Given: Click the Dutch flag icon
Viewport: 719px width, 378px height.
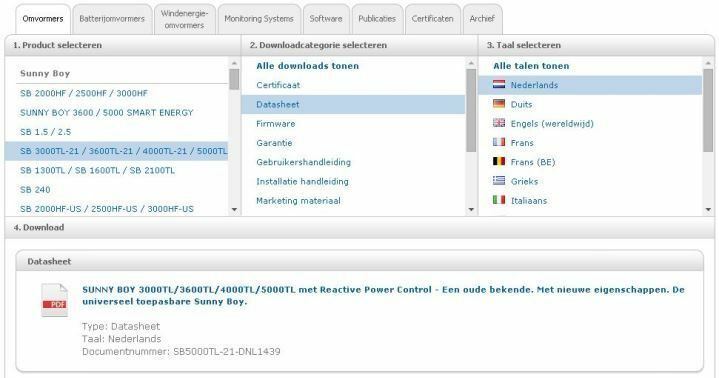Looking at the screenshot, I should coord(499,84).
